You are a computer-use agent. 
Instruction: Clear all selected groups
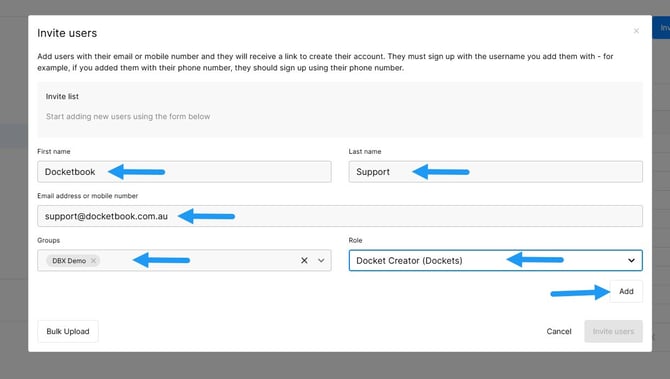(x=304, y=260)
